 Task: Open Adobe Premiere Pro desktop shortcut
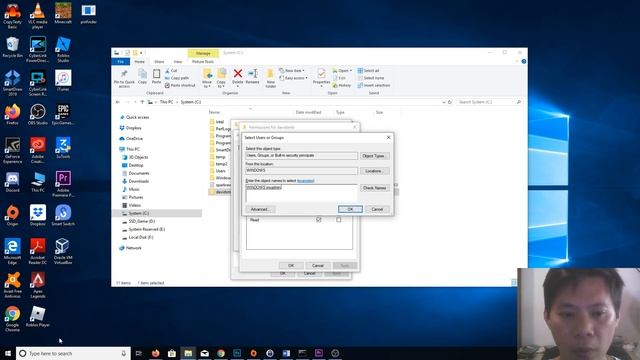pos(63,184)
